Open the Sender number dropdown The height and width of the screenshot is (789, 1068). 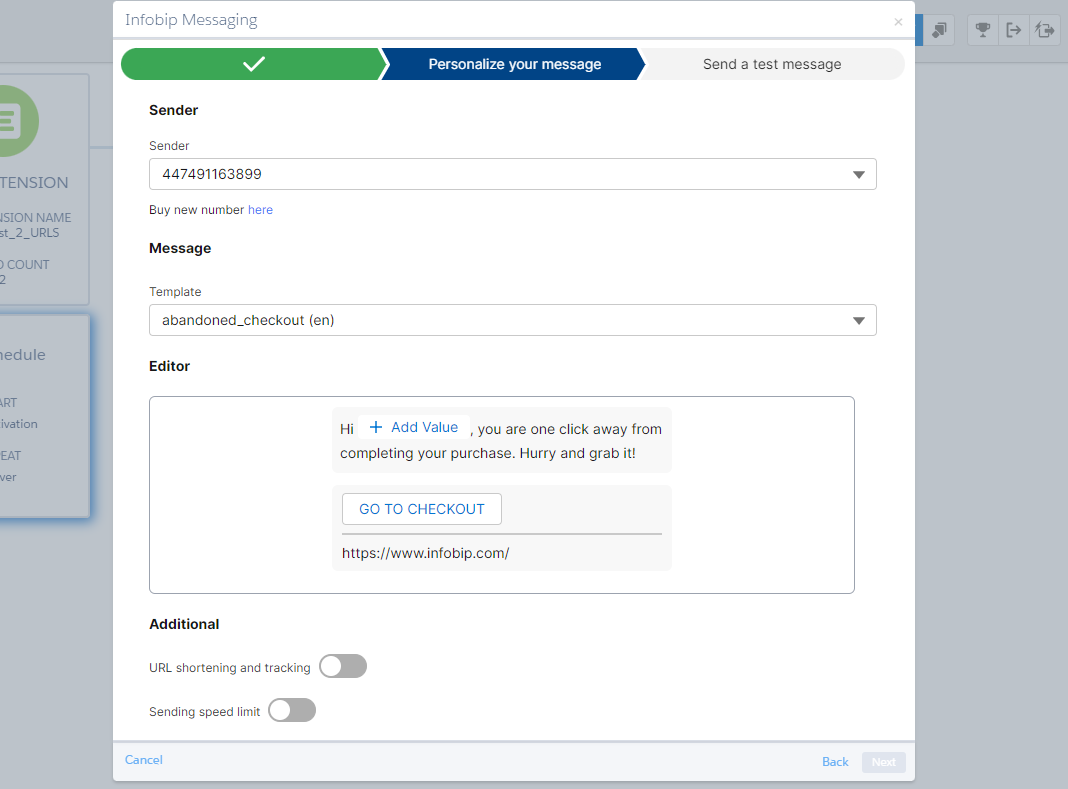coord(512,174)
